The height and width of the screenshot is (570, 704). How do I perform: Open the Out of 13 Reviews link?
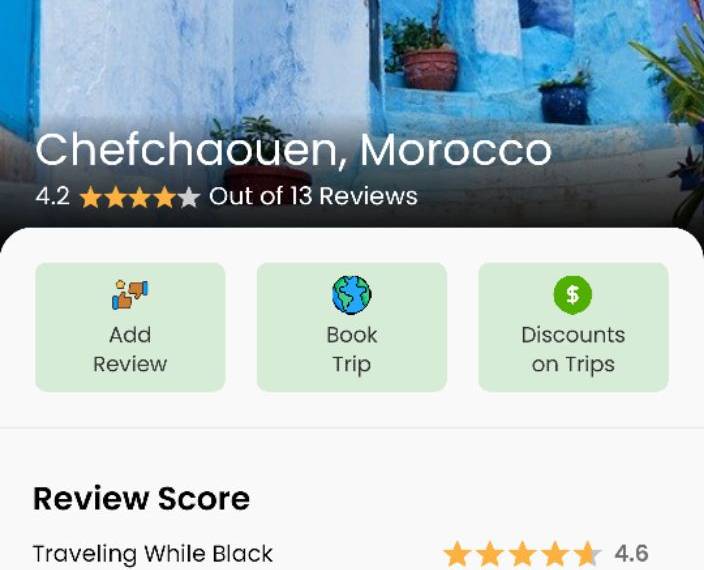[x=313, y=197]
